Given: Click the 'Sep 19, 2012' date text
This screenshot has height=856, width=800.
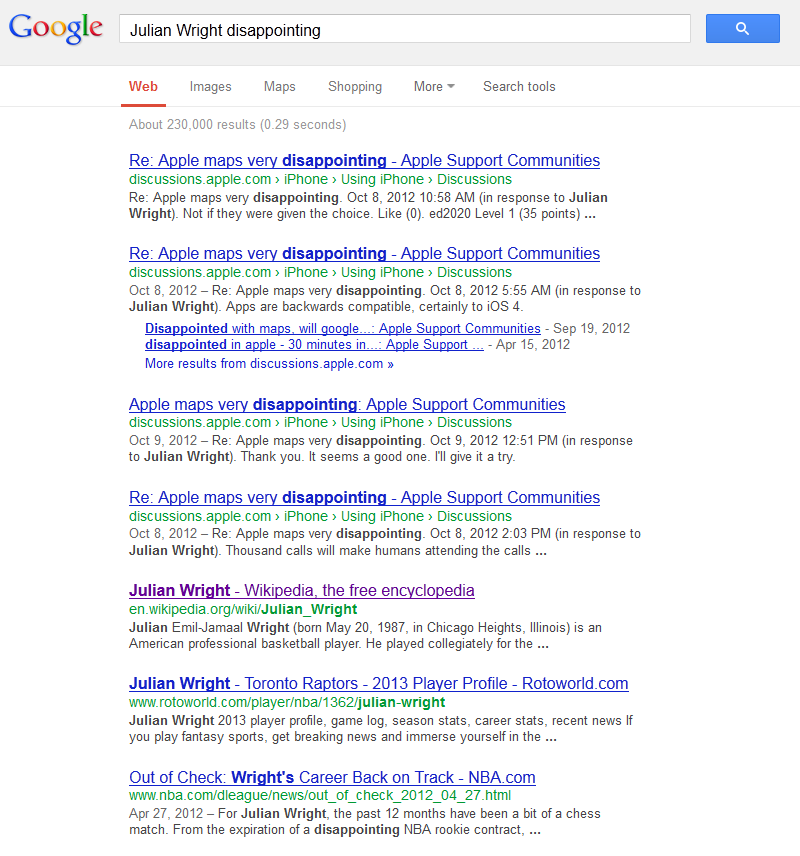Looking at the screenshot, I should (591, 329).
